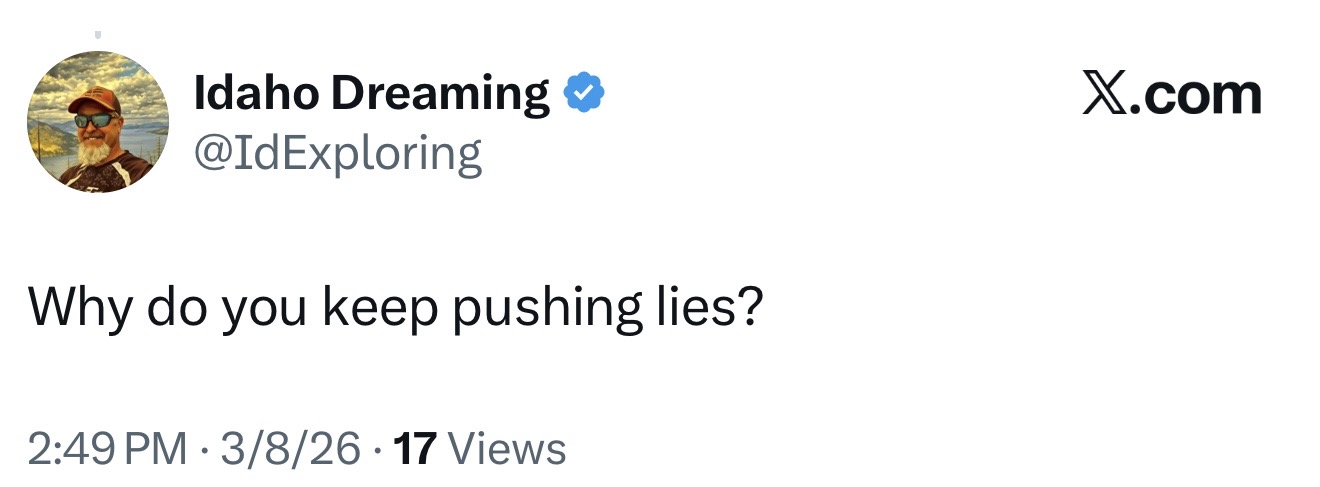Click the bold 17 view count
This screenshot has width=1320, height=487.
tap(416, 449)
